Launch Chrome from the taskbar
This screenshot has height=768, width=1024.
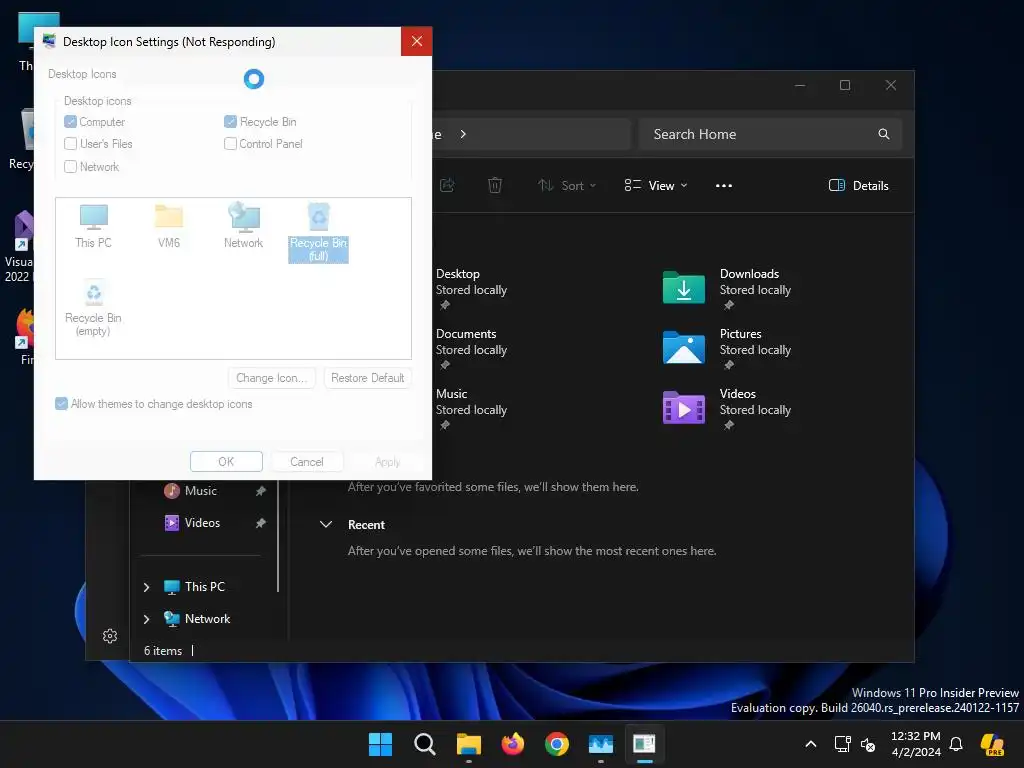click(556, 744)
